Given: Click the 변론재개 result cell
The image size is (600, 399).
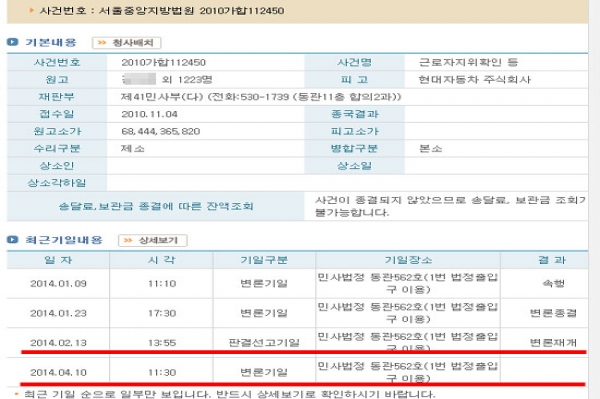Looking at the screenshot, I should (553, 342).
